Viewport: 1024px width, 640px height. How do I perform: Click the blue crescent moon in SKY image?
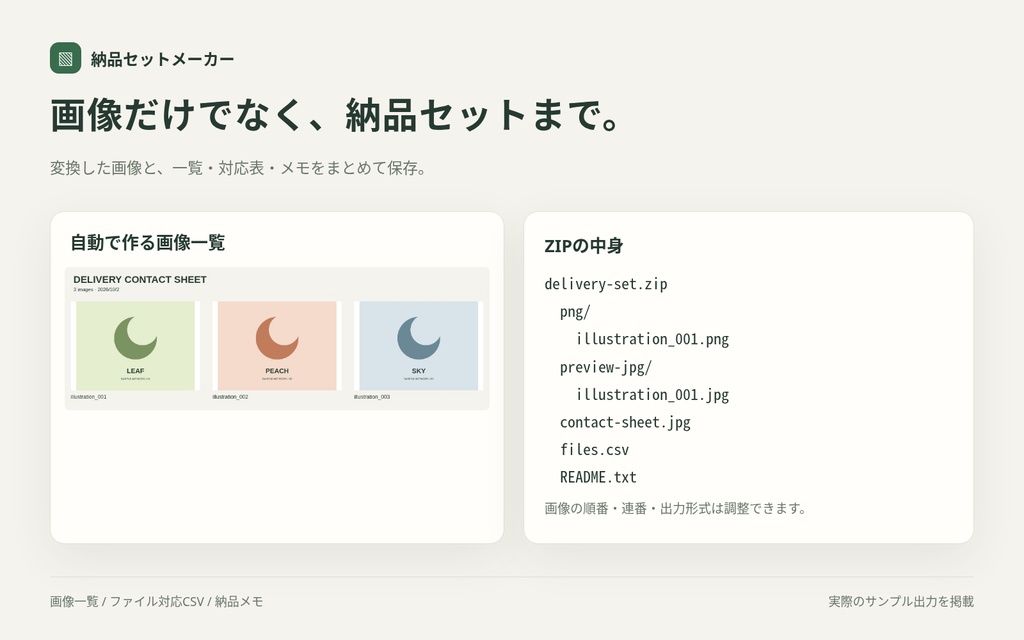tap(419, 338)
